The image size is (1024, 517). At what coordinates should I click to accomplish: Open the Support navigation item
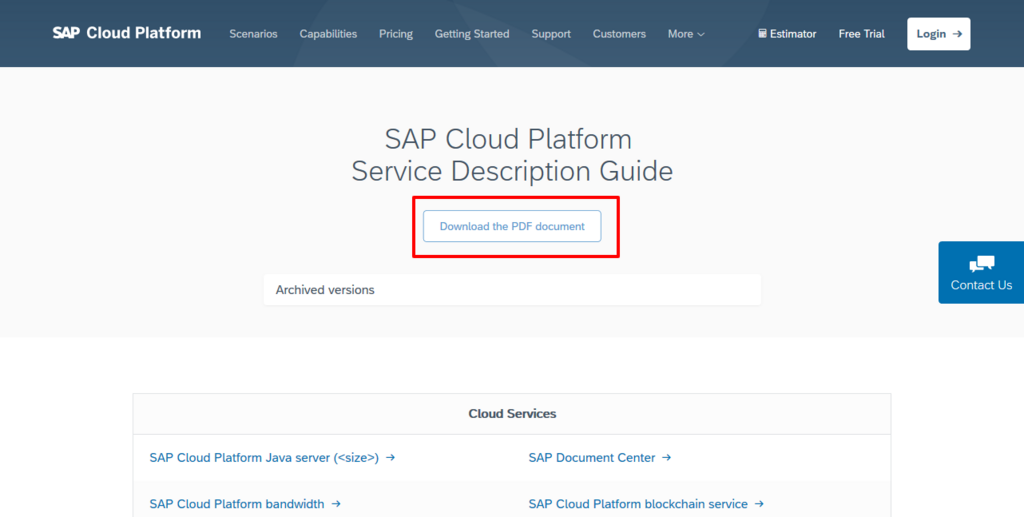coord(551,34)
